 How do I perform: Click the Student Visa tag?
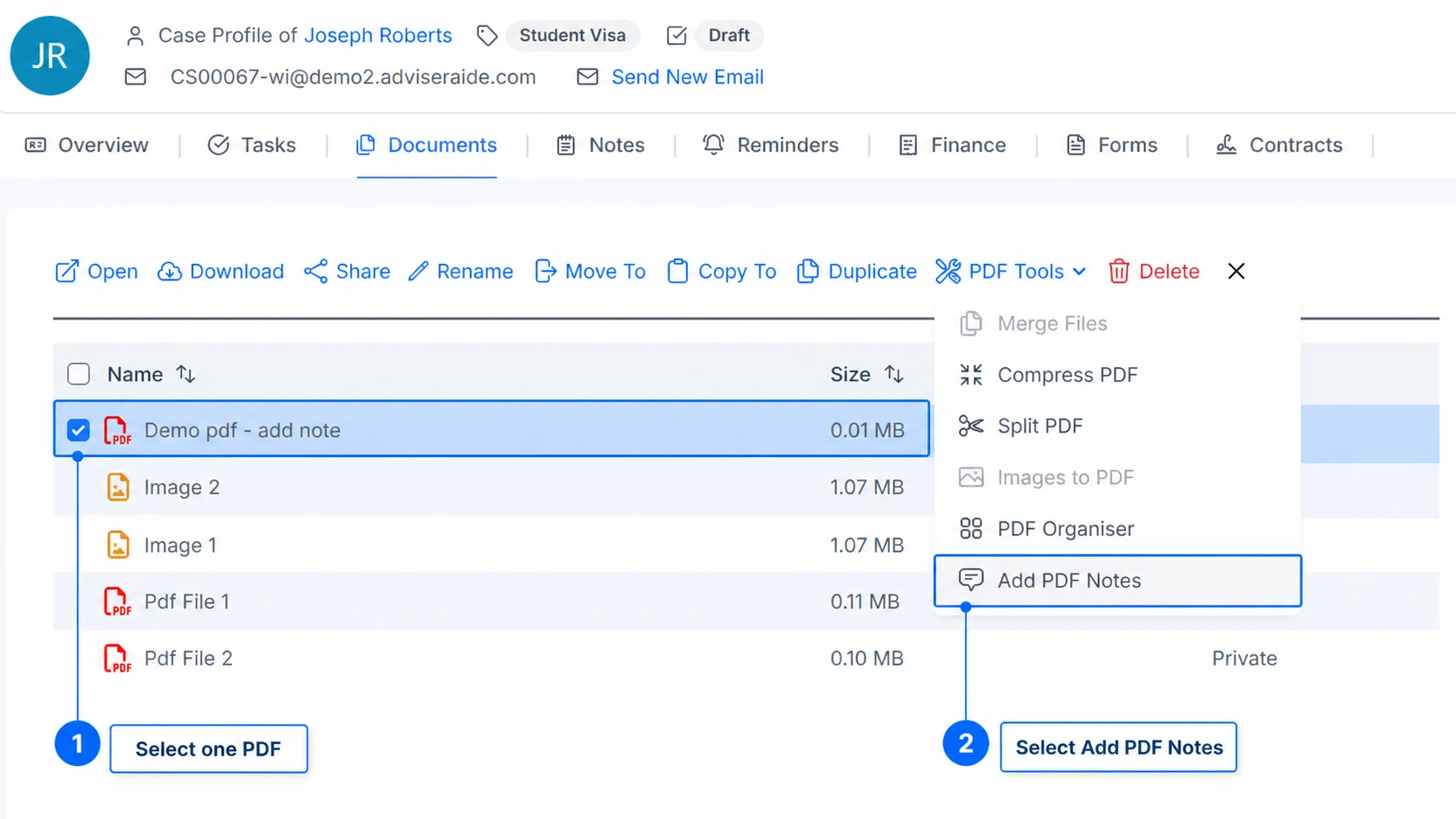pyautogui.click(x=572, y=36)
